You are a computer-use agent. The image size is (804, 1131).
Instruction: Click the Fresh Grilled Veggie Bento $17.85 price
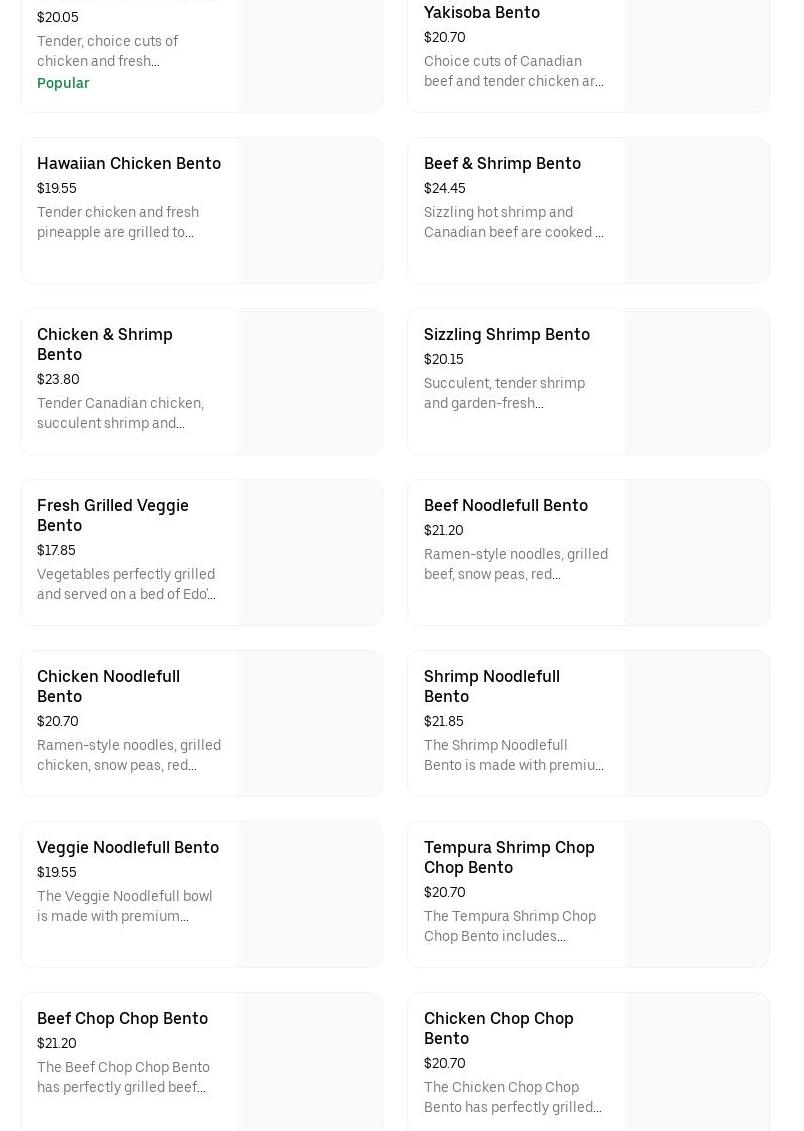[x=56, y=550]
